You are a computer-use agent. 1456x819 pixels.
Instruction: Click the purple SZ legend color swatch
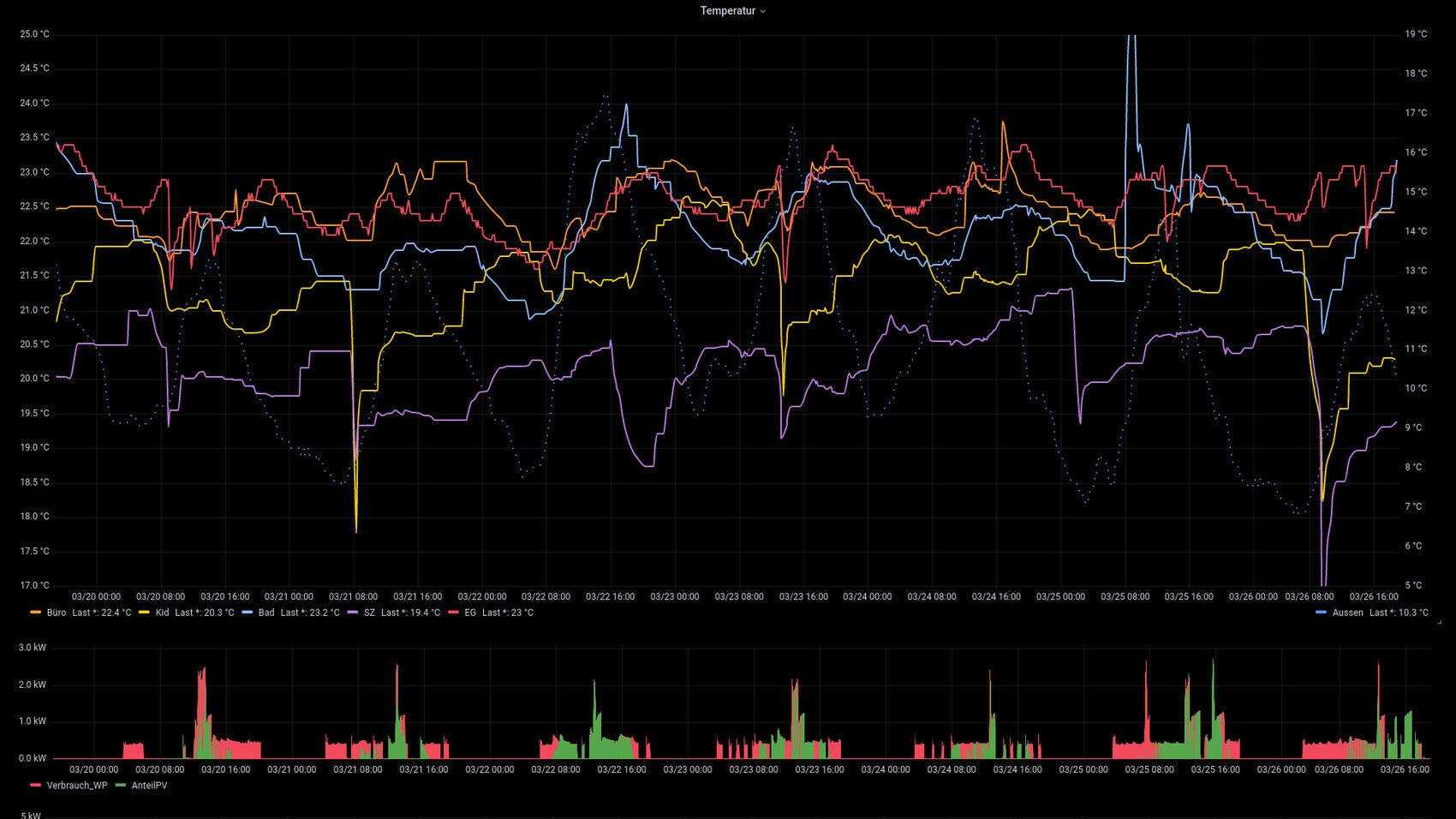(352, 613)
